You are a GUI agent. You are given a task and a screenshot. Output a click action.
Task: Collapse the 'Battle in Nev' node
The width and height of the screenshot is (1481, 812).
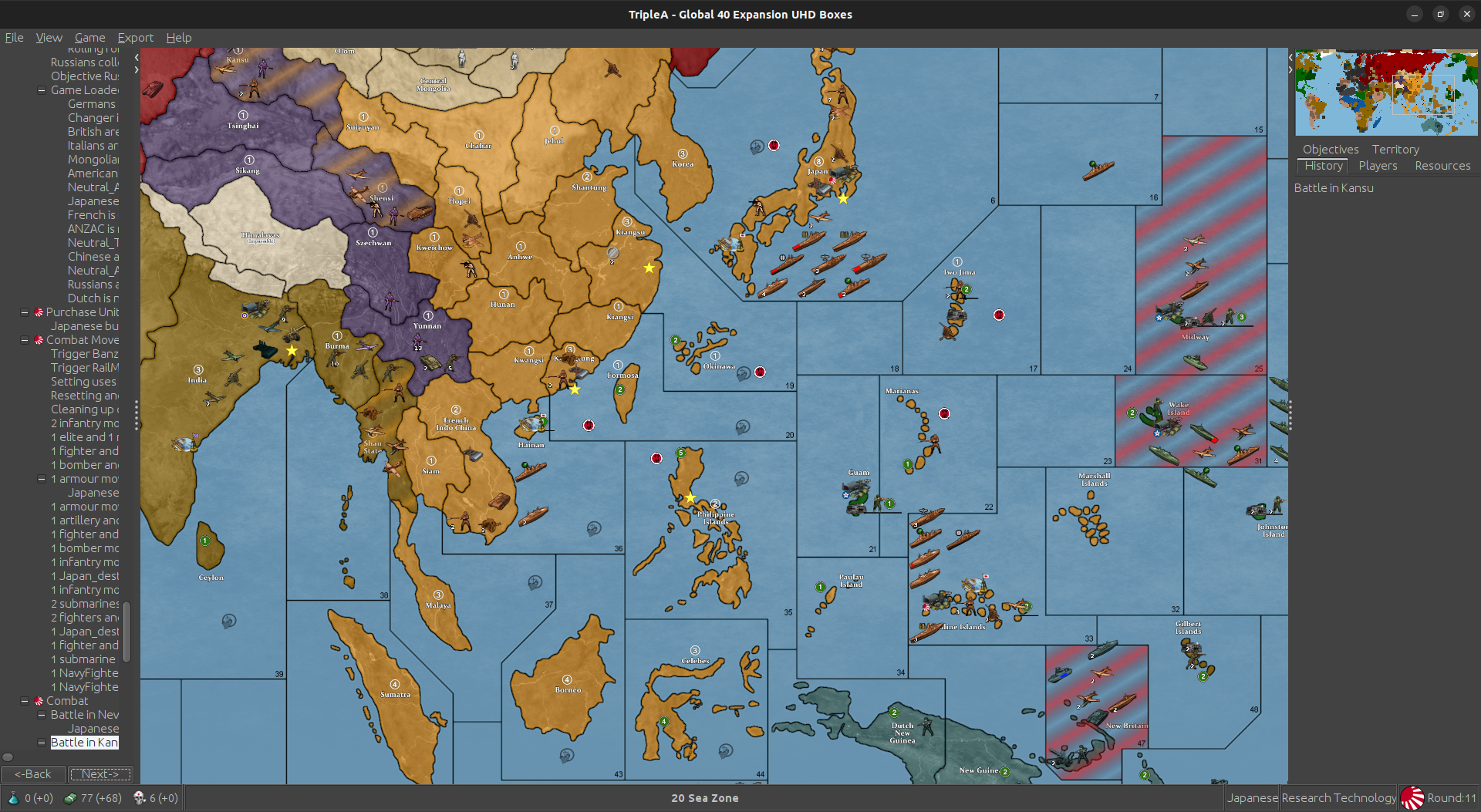(x=42, y=715)
